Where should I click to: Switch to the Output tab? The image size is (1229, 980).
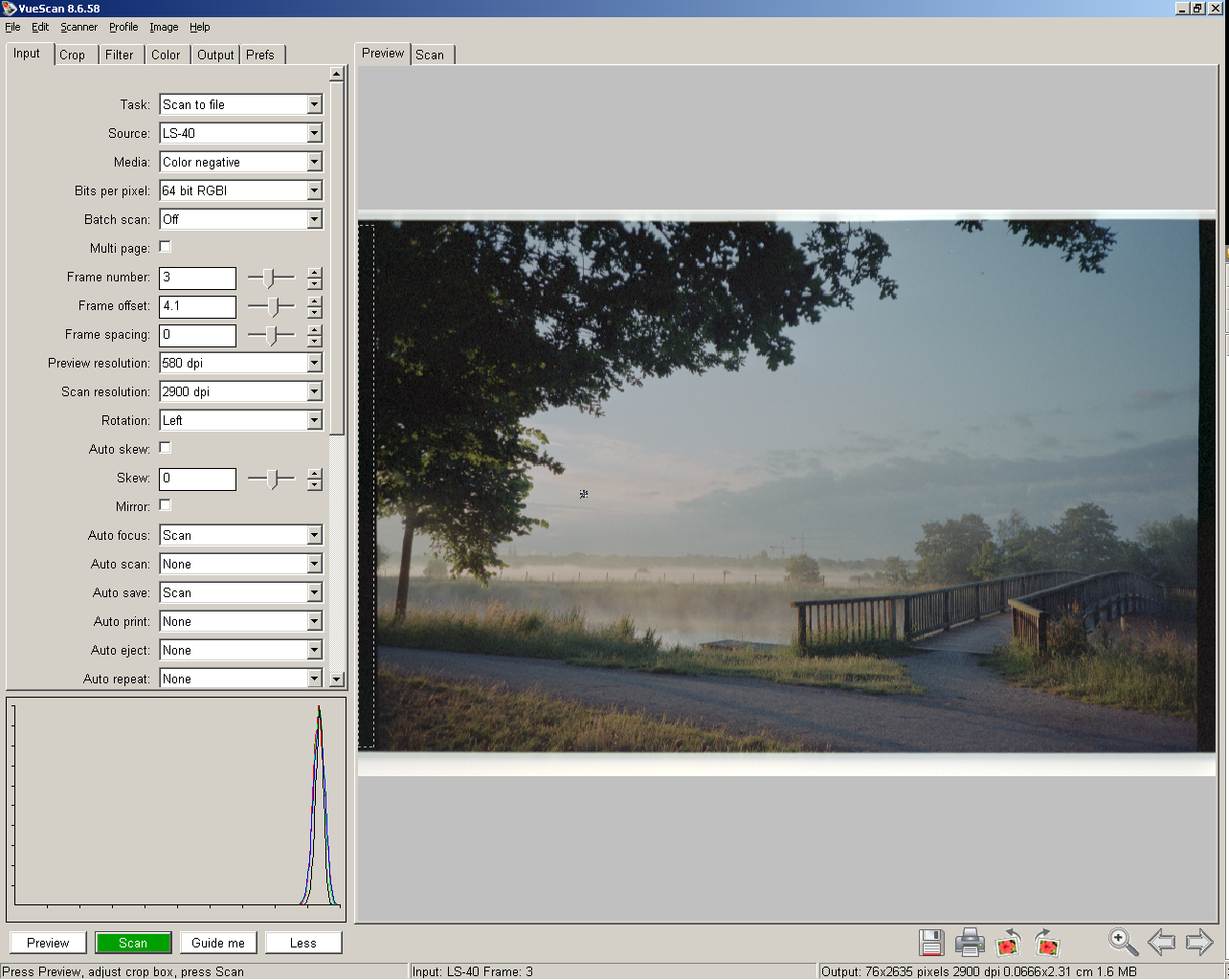(x=215, y=55)
